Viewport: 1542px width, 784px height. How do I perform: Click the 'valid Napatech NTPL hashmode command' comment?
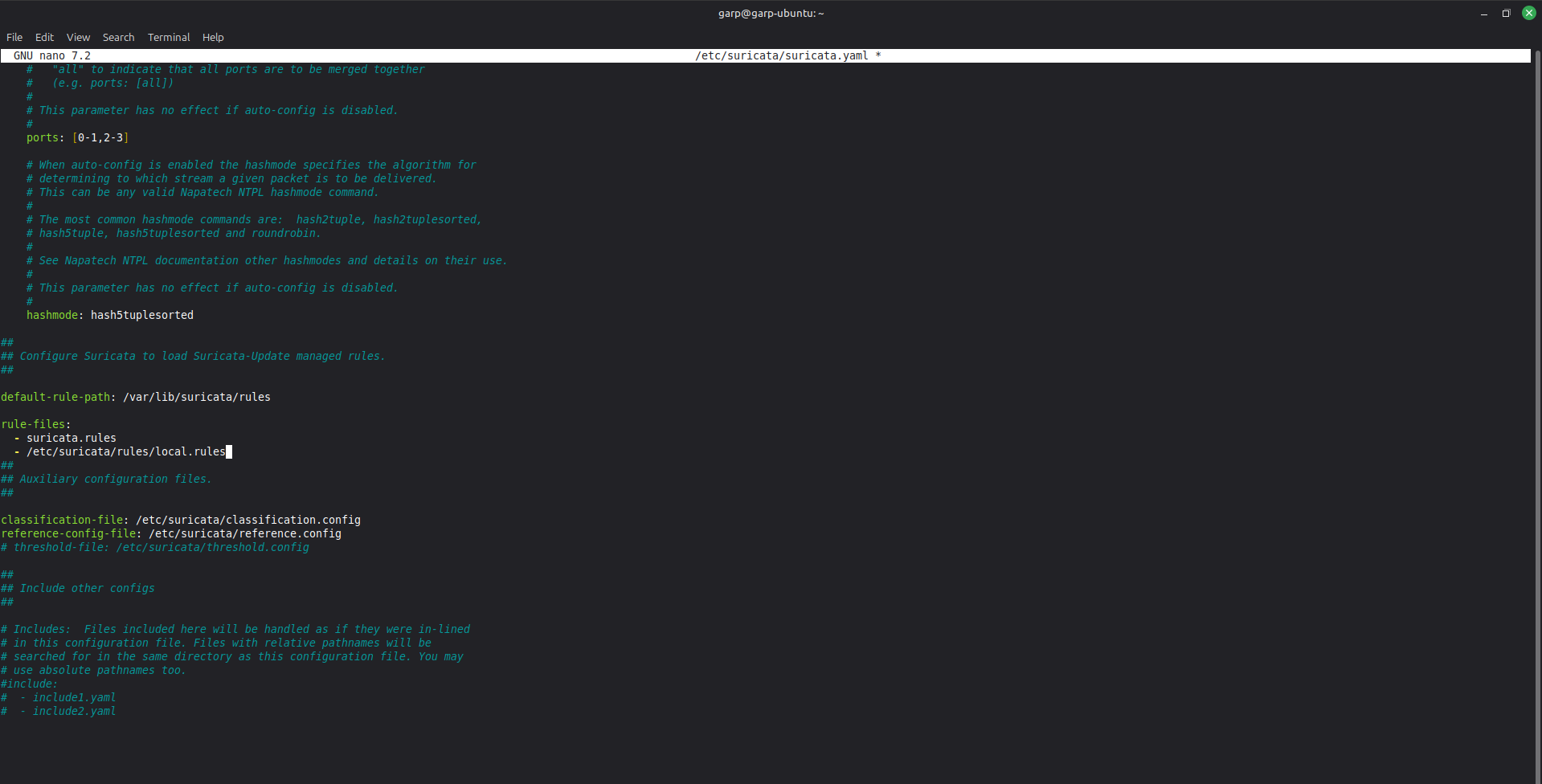202,193
